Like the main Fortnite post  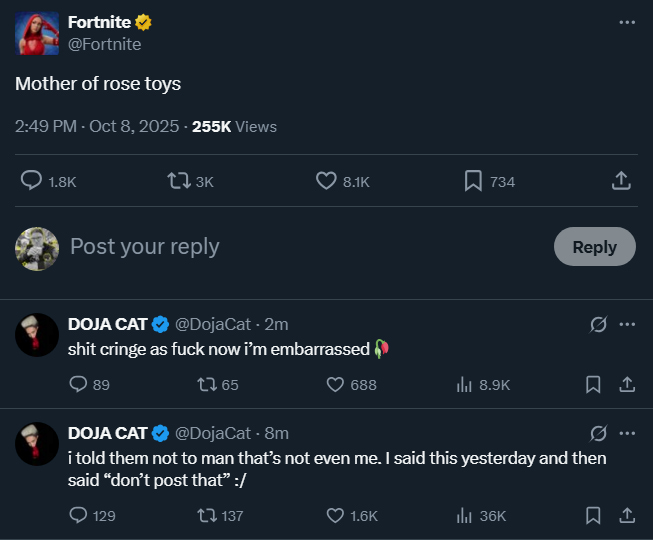327,181
